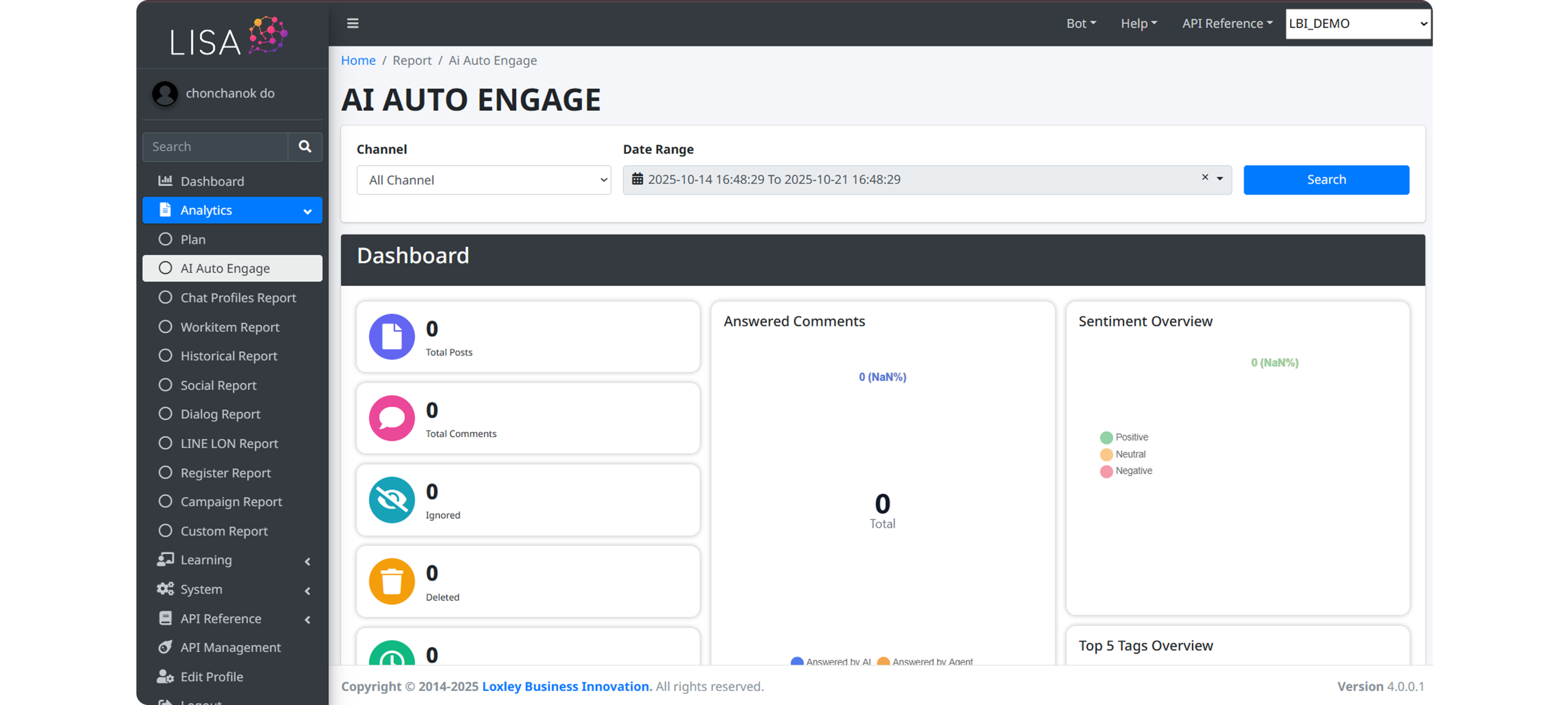The image size is (1568, 705).
Task: Click into the sidebar Search field
Action: point(216,147)
